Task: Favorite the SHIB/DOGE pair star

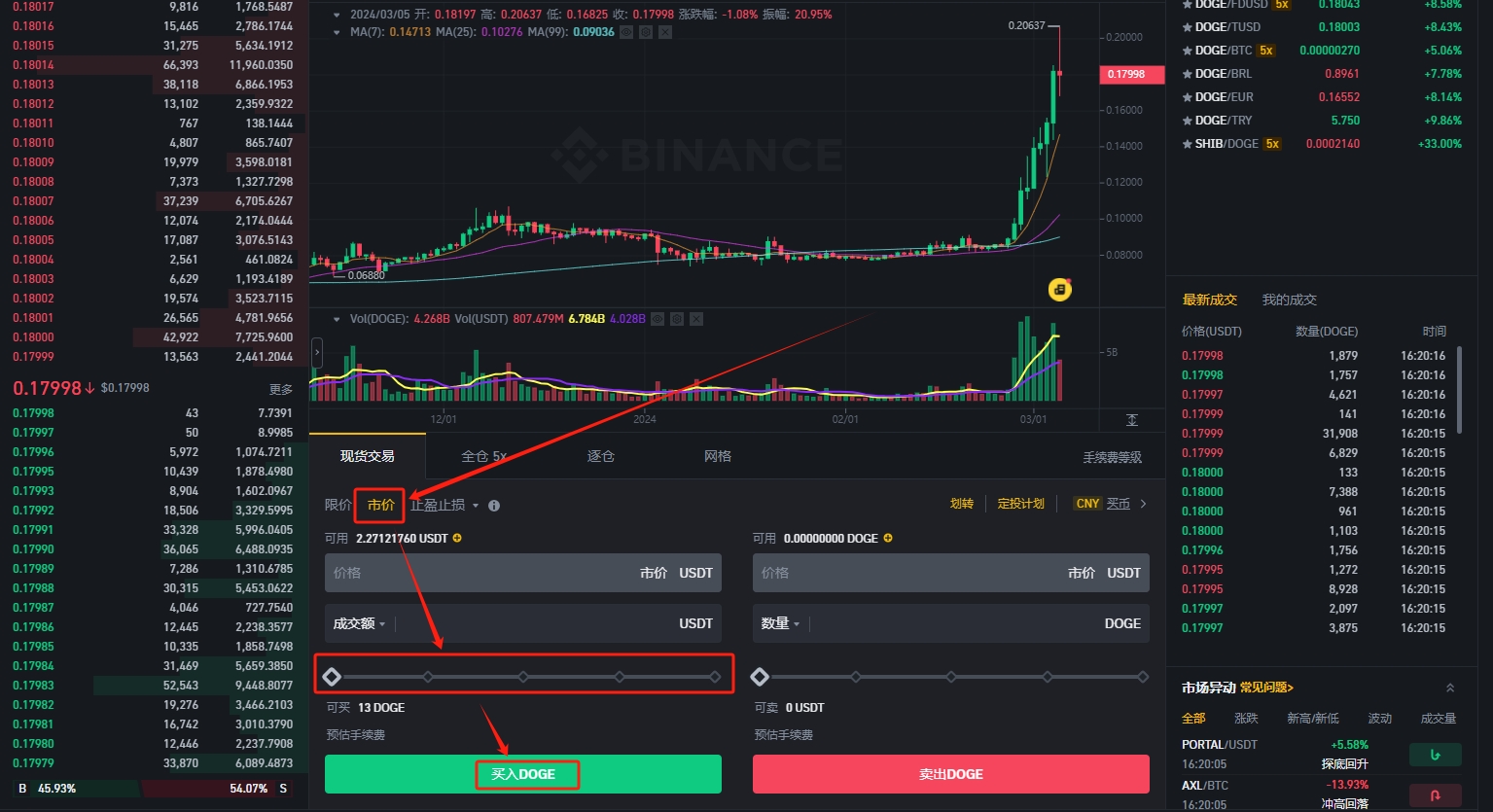Action: pyautogui.click(x=1187, y=144)
